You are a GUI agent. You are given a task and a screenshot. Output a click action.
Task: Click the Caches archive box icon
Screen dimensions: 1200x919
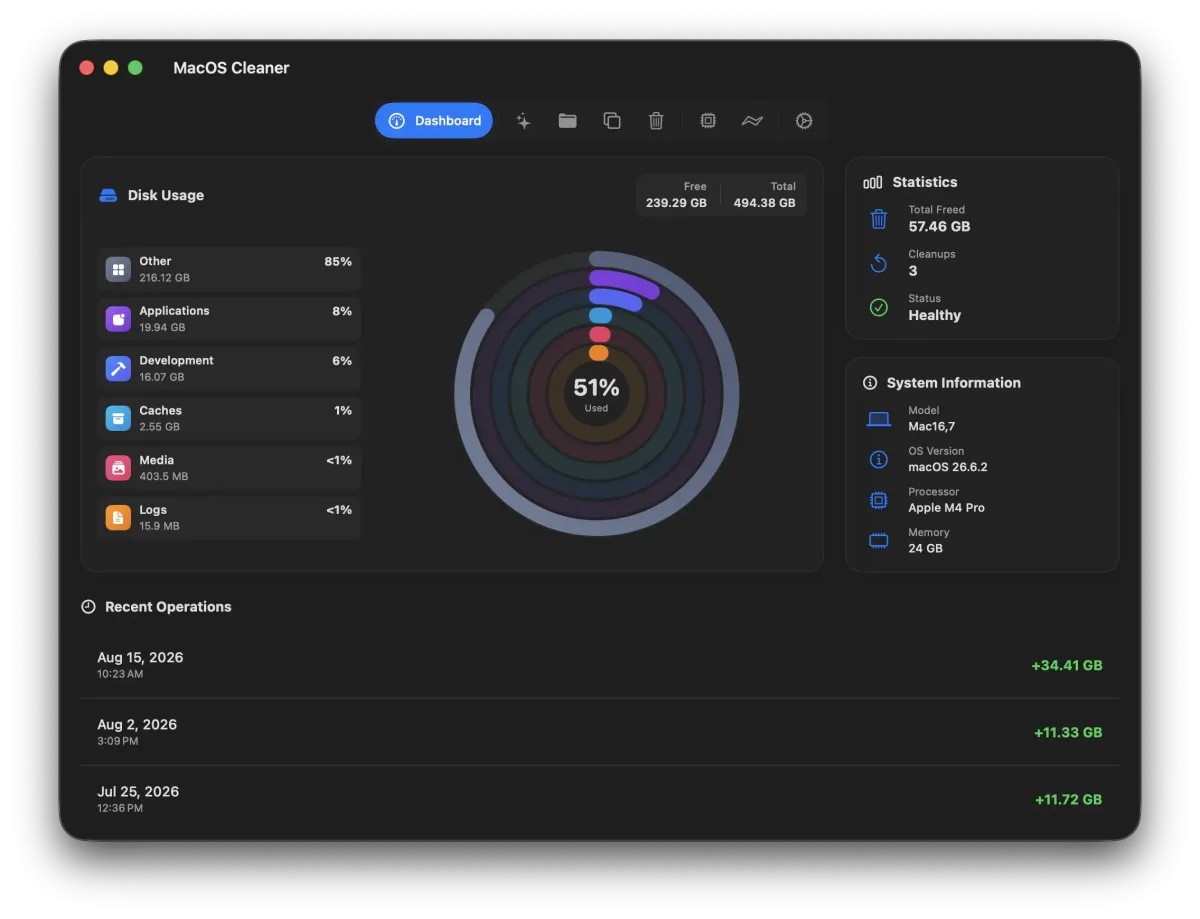point(118,419)
